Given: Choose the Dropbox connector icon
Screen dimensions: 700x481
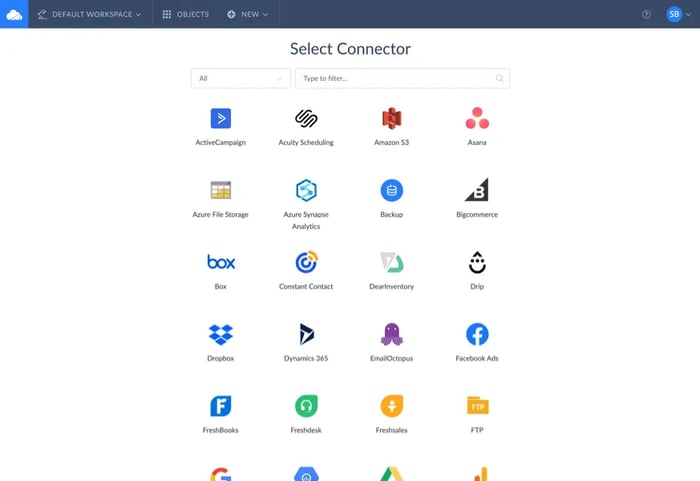Looking at the screenshot, I should point(221,334).
